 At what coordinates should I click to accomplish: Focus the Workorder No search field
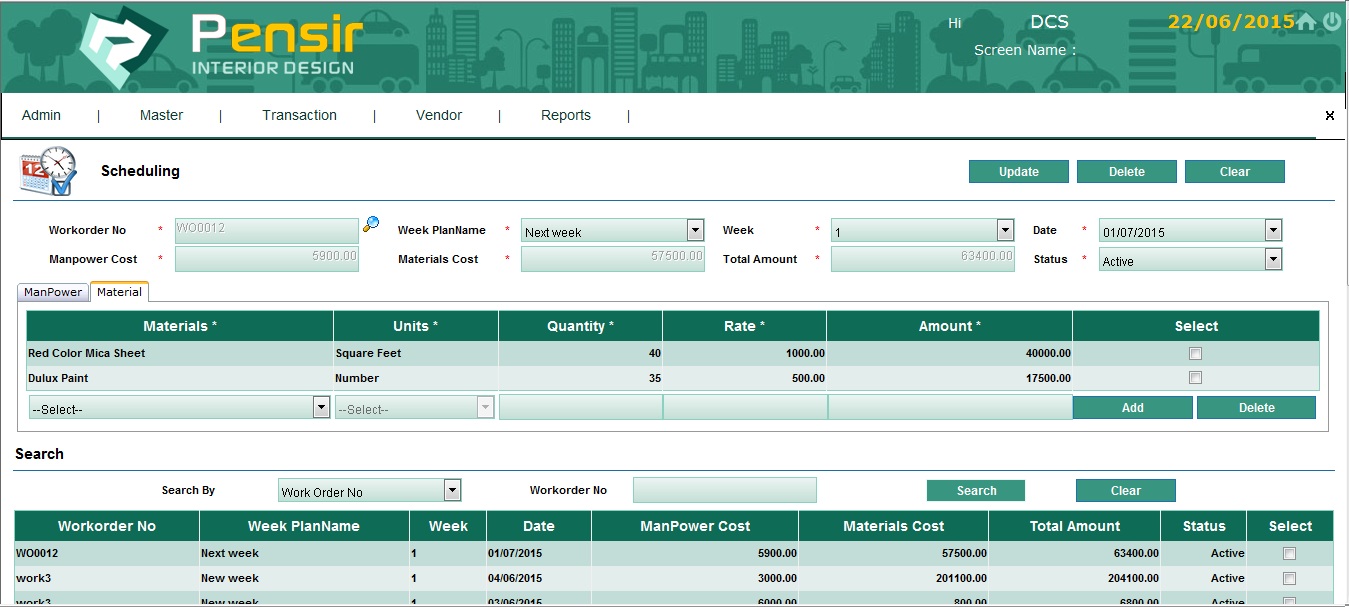click(724, 490)
